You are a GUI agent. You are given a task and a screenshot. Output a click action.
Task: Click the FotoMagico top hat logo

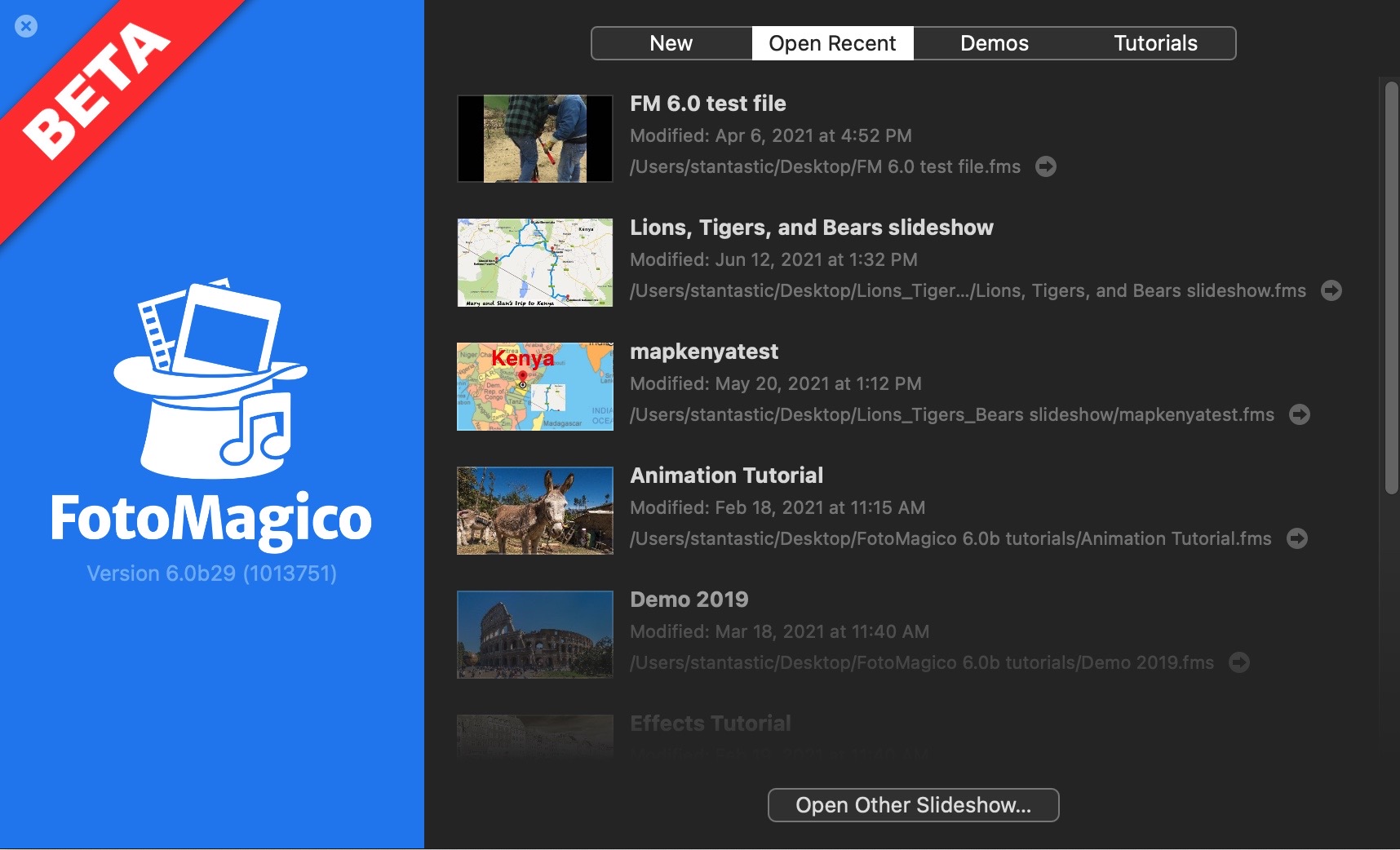(210, 379)
